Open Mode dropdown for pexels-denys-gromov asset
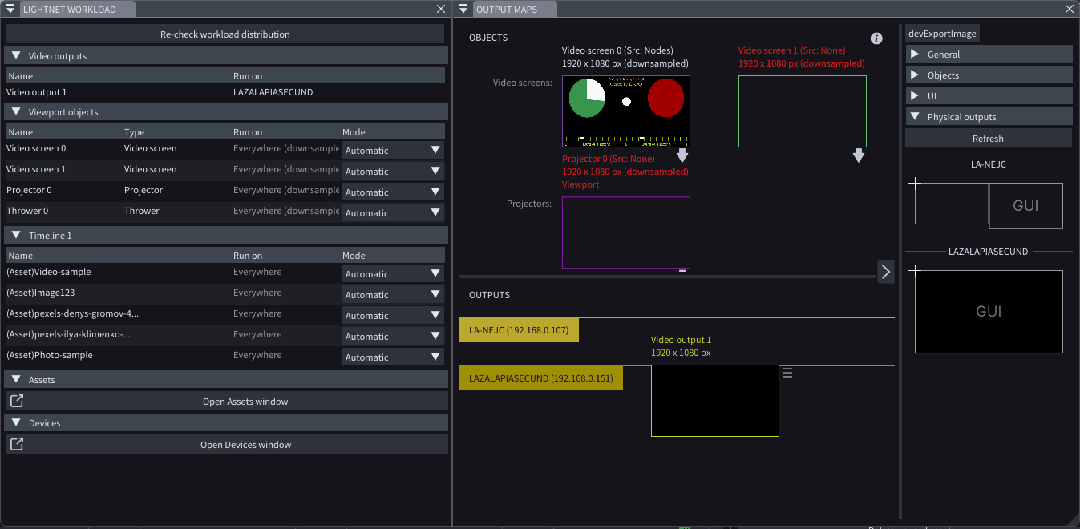The image size is (1080, 529). pyautogui.click(x=393, y=315)
